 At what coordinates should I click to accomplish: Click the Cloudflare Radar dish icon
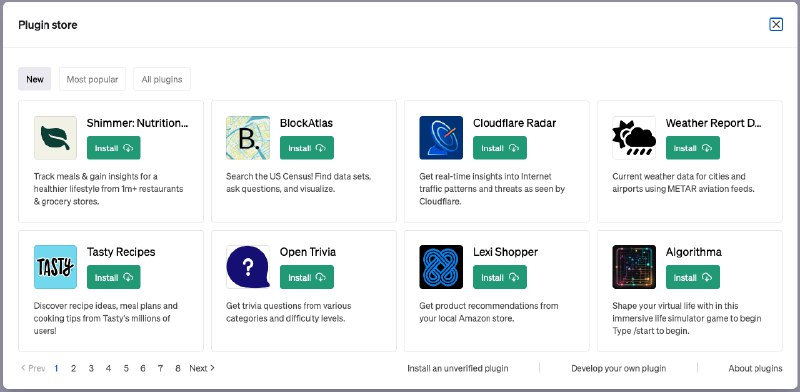coord(441,138)
